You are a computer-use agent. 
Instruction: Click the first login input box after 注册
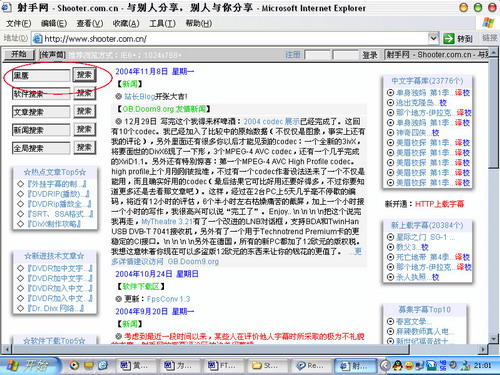tap(317, 55)
